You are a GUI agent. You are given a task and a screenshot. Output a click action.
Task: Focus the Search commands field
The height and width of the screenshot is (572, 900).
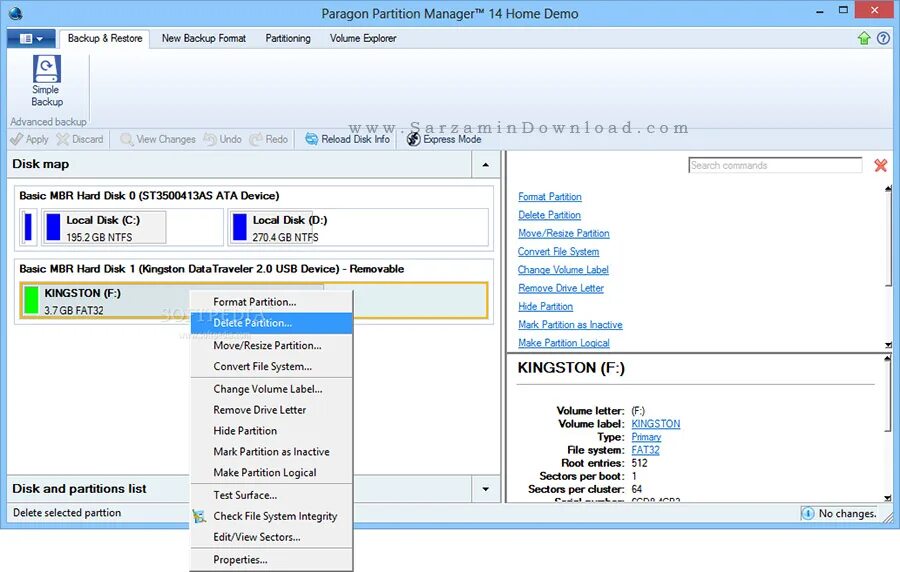tap(775, 165)
